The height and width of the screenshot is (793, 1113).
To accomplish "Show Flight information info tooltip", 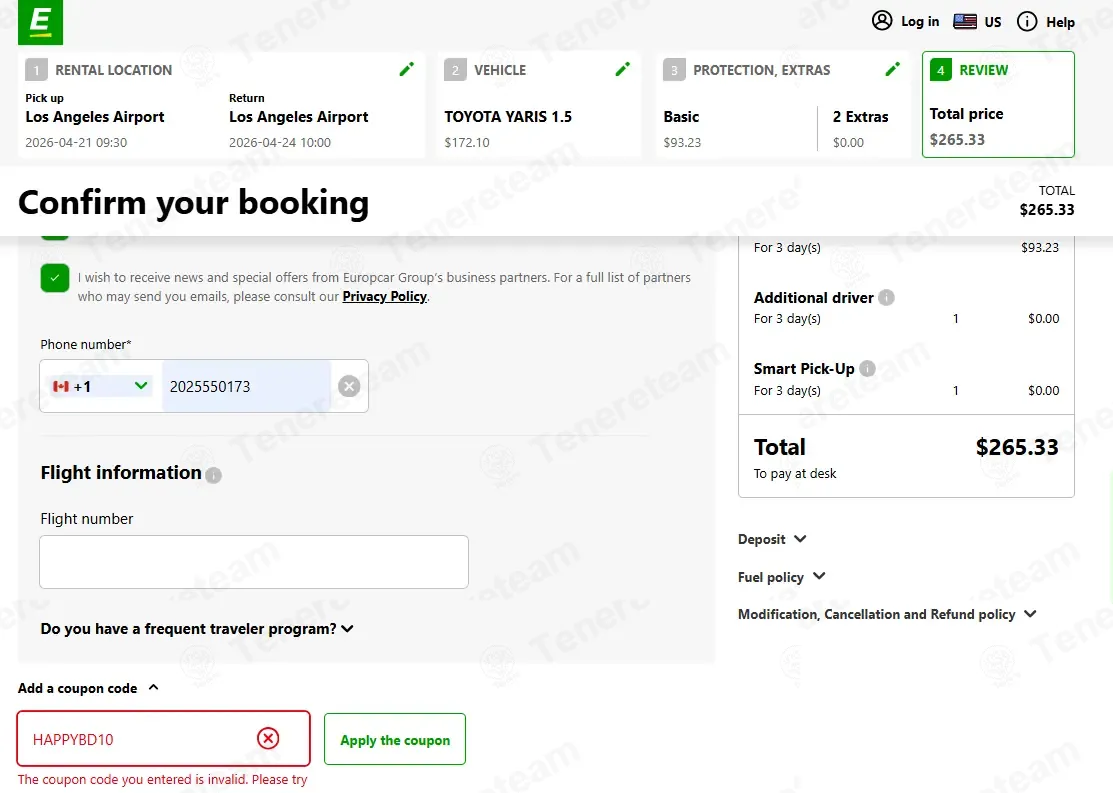I will 214,475.
